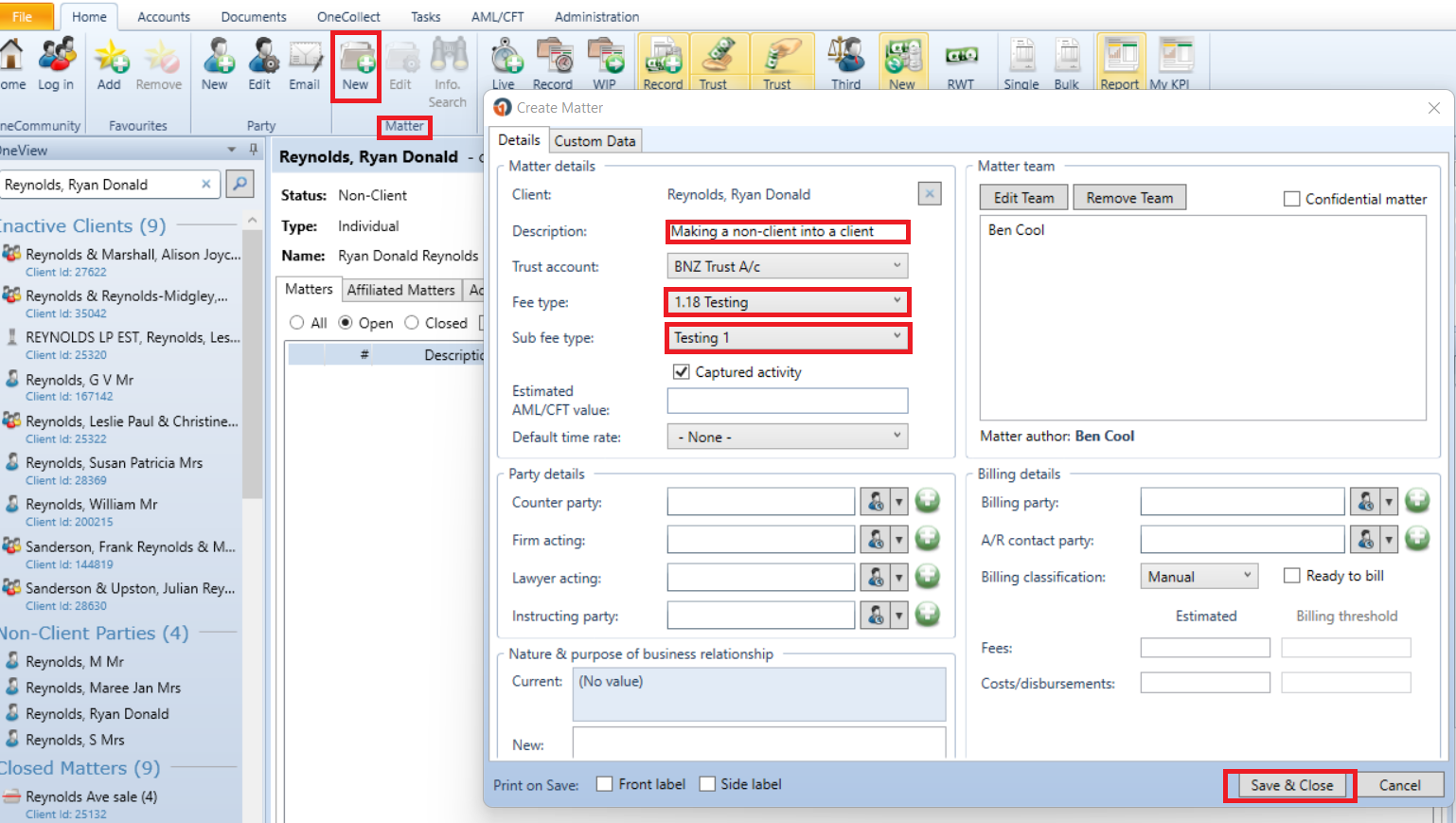Open Billing party lookup person icon
This screenshot has width=1456, height=823.
tap(1364, 501)
